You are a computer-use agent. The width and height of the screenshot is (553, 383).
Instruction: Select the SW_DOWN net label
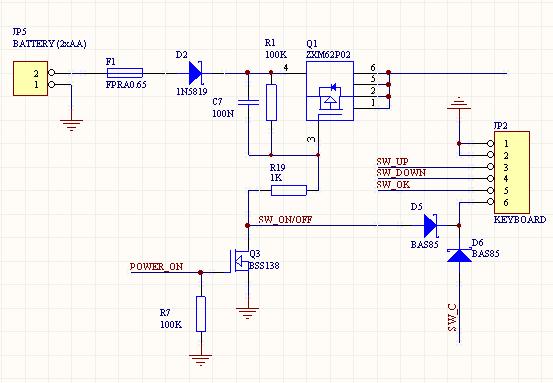pyautogui.click(x=401, y=173)
